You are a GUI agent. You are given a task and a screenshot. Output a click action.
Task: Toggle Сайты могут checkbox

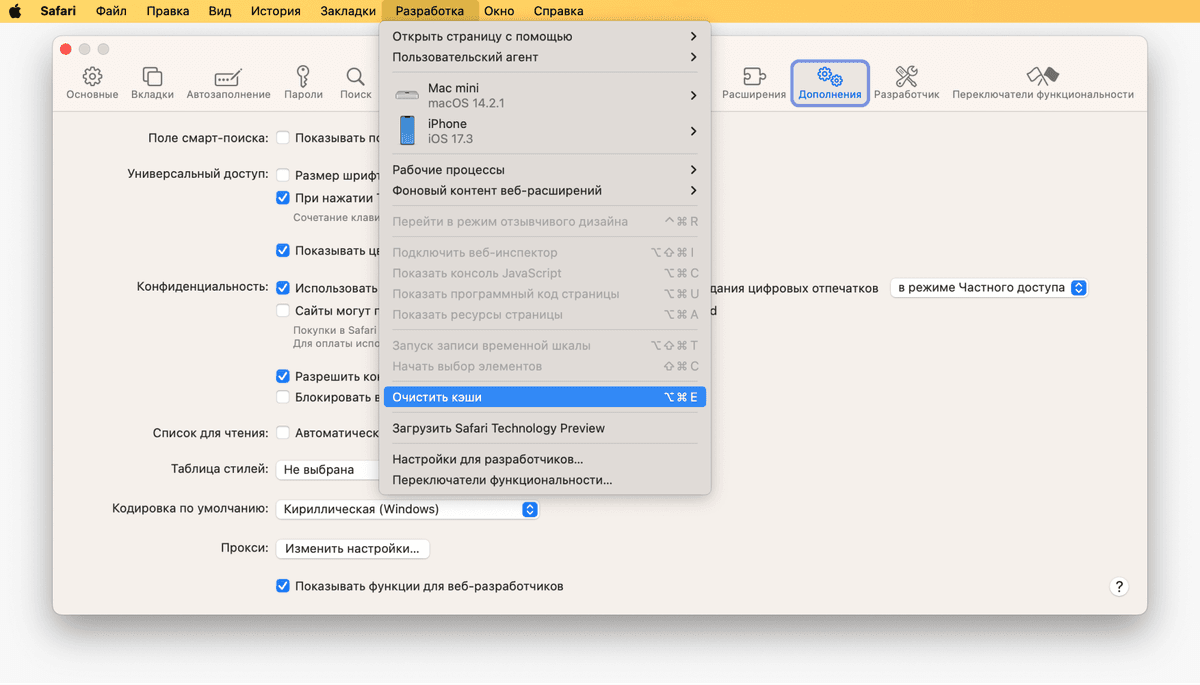click(x=283, y=311)
